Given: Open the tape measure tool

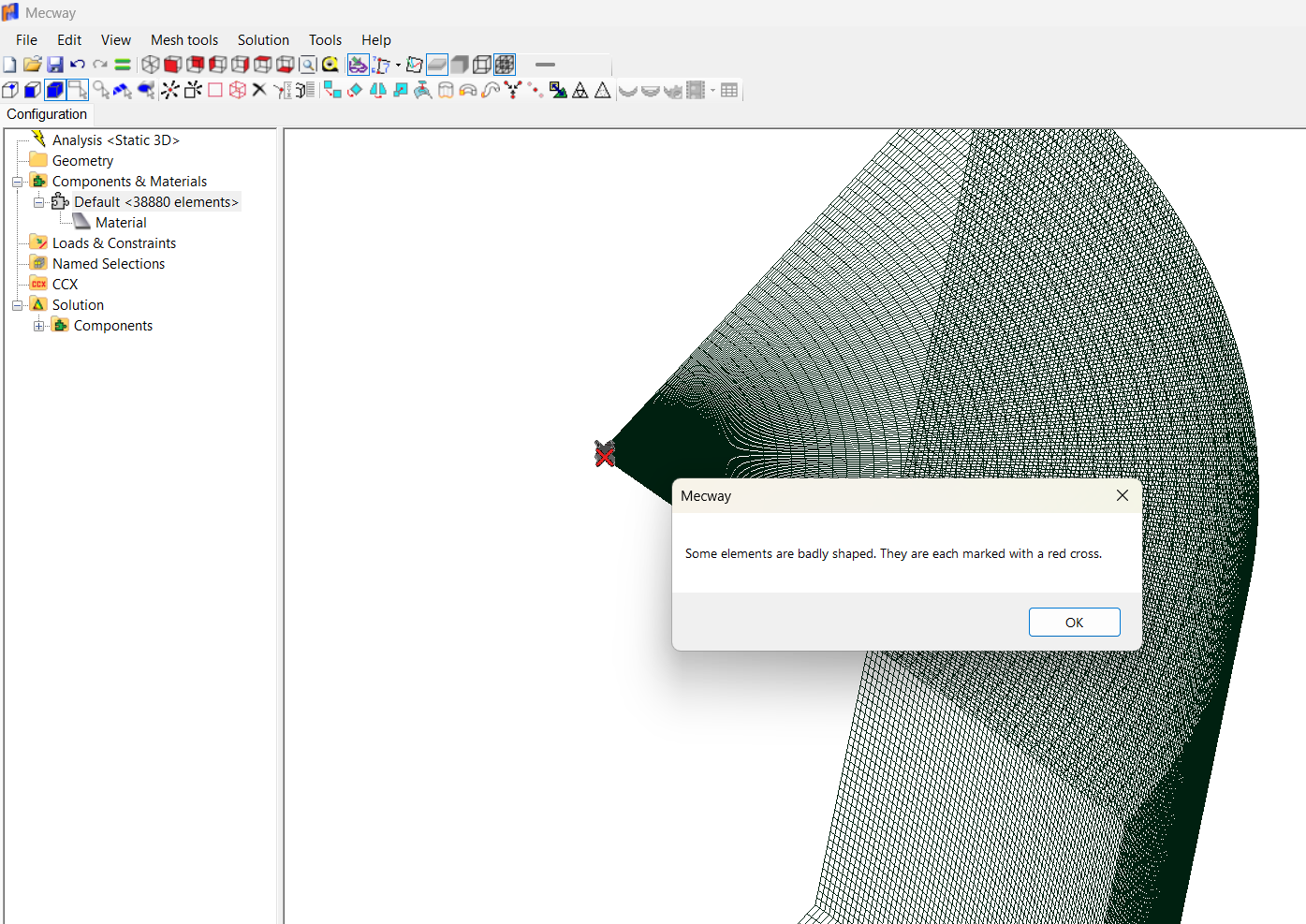Looking at the screenshot, I should pos(330,65).
